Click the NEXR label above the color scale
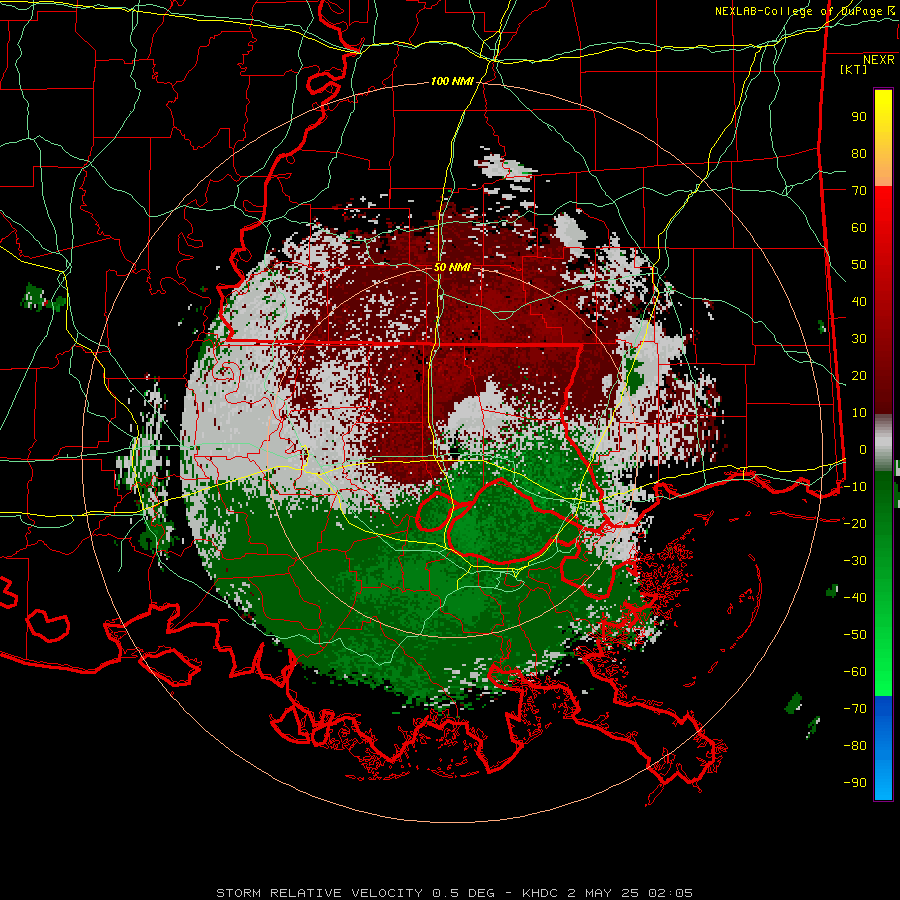Image resolution: width=900 pixels, height=900 pixels. pos(879,60)
